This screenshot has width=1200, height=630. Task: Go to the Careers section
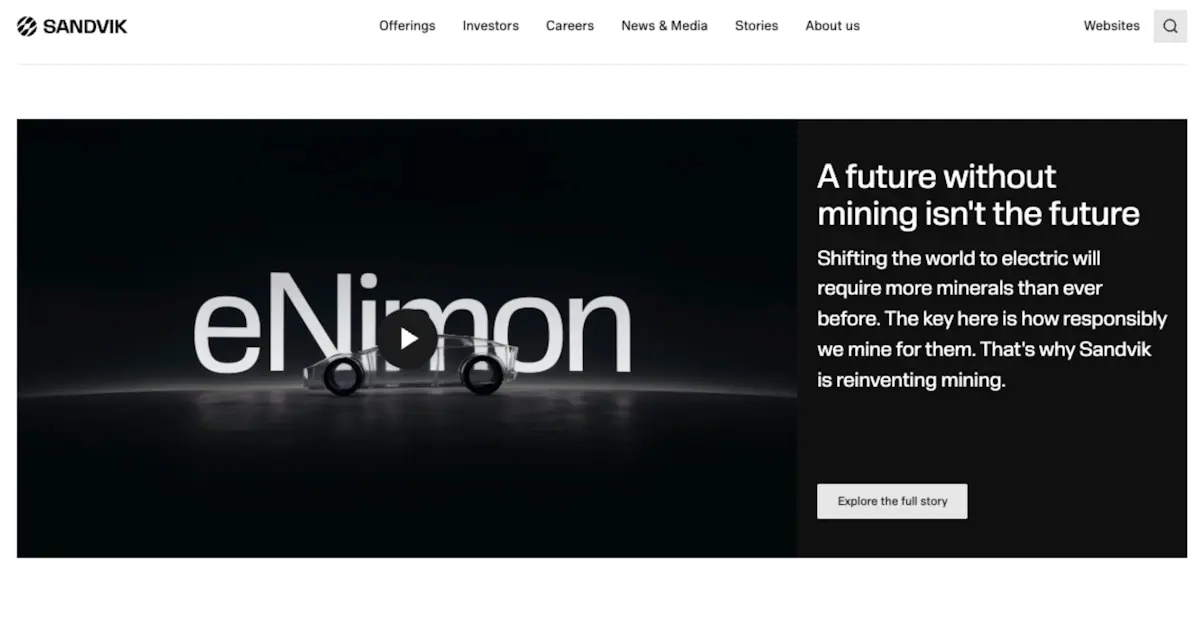coord(570,26)
